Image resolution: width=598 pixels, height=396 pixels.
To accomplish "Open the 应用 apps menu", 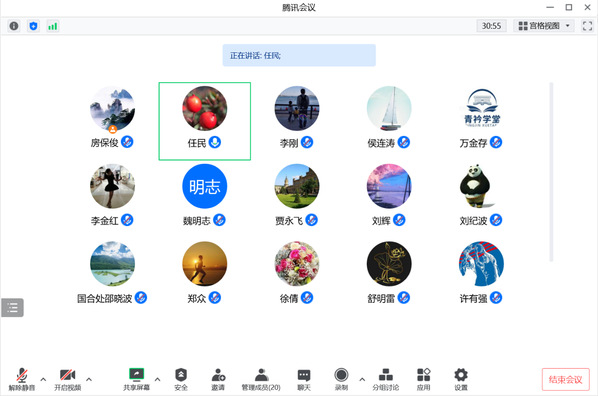I will [423, 379].
